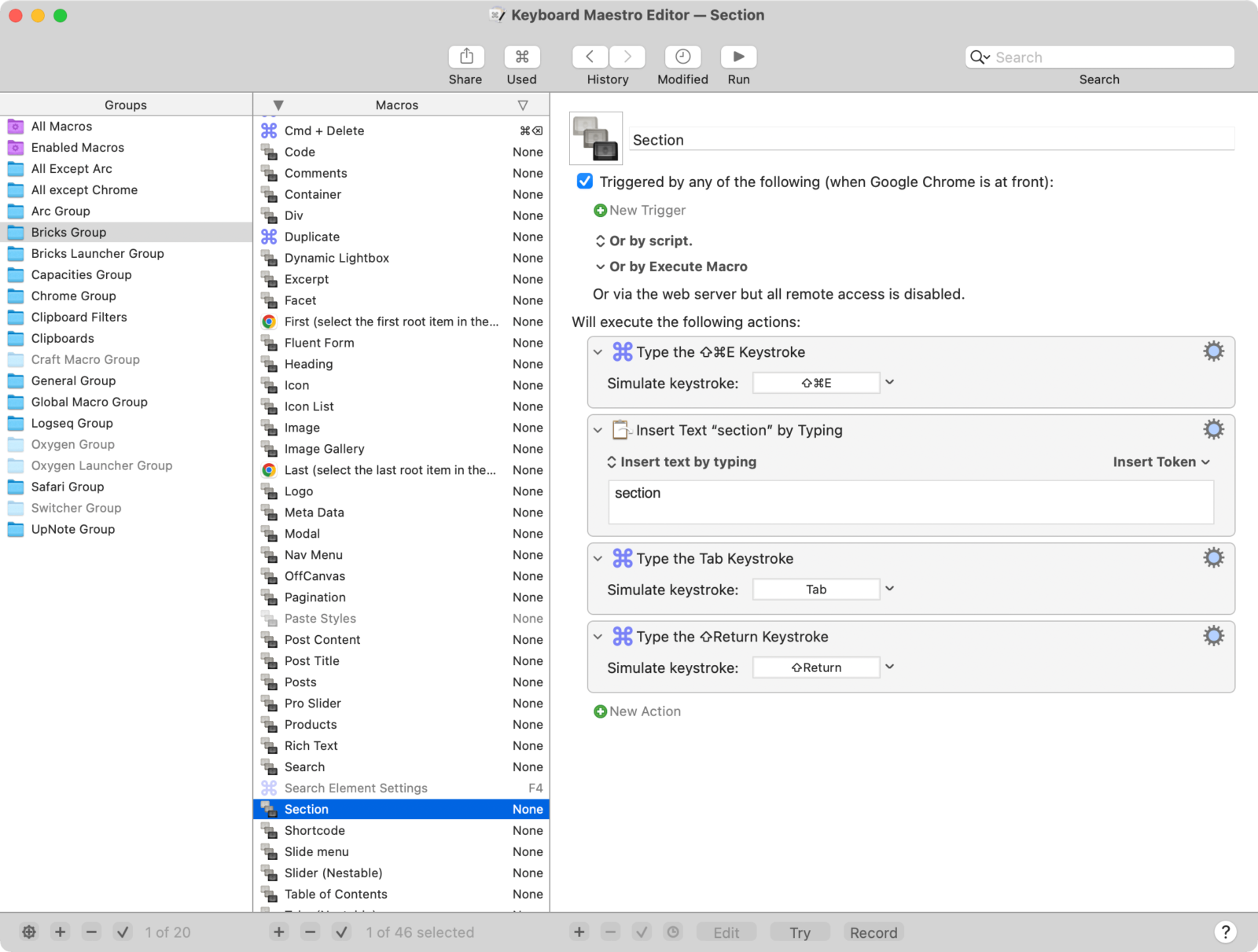Viewport: 1258px width, 952px height.
Task: Click the Try button
Action: 800,932
